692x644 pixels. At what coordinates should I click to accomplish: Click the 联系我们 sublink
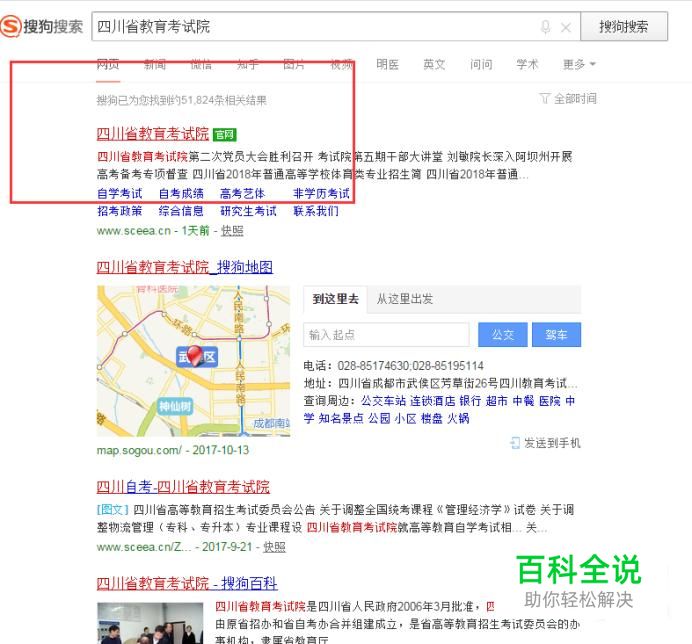click(x=316, y=211)
